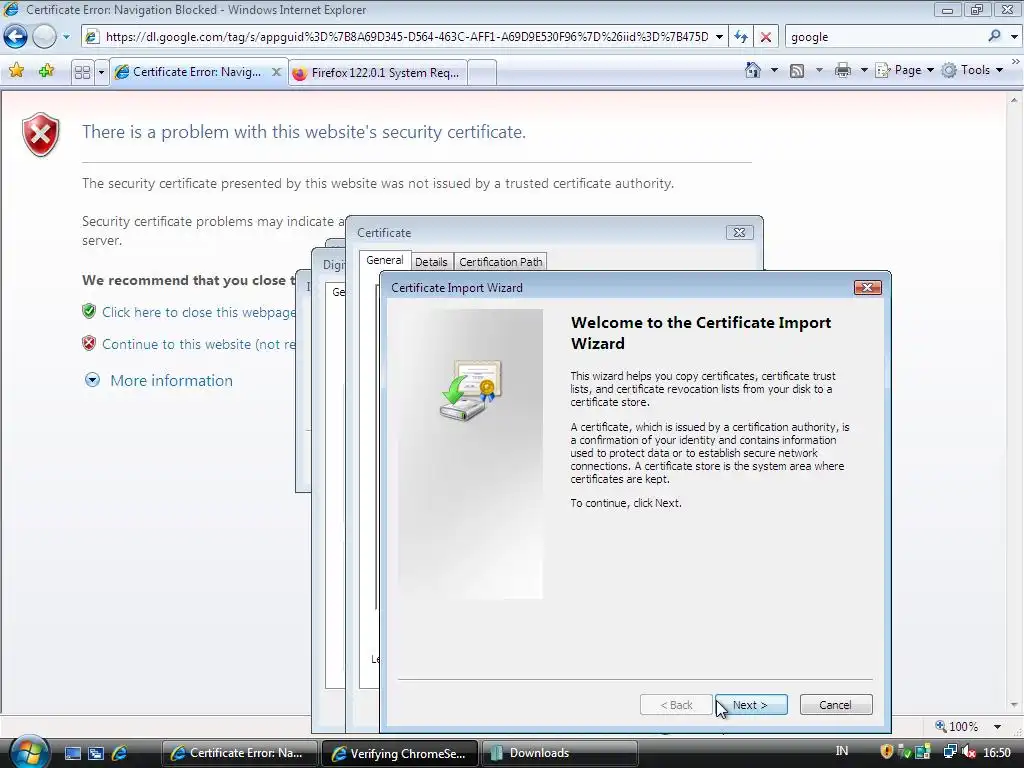Click the 100% zoom level button
The image size is (1024, 768).
tap(957, 726)
